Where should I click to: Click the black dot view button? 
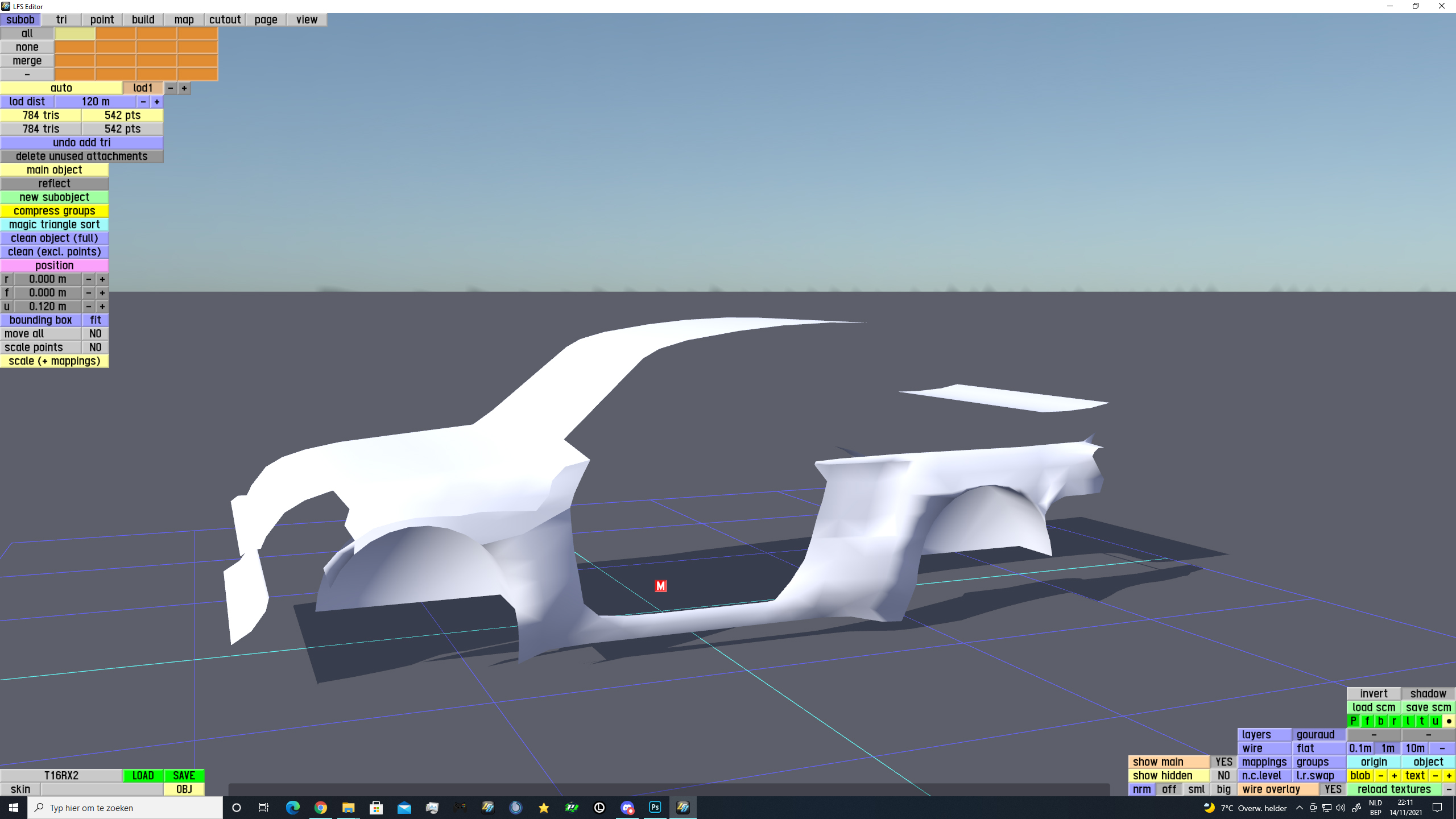click(x=1449, y=721)
